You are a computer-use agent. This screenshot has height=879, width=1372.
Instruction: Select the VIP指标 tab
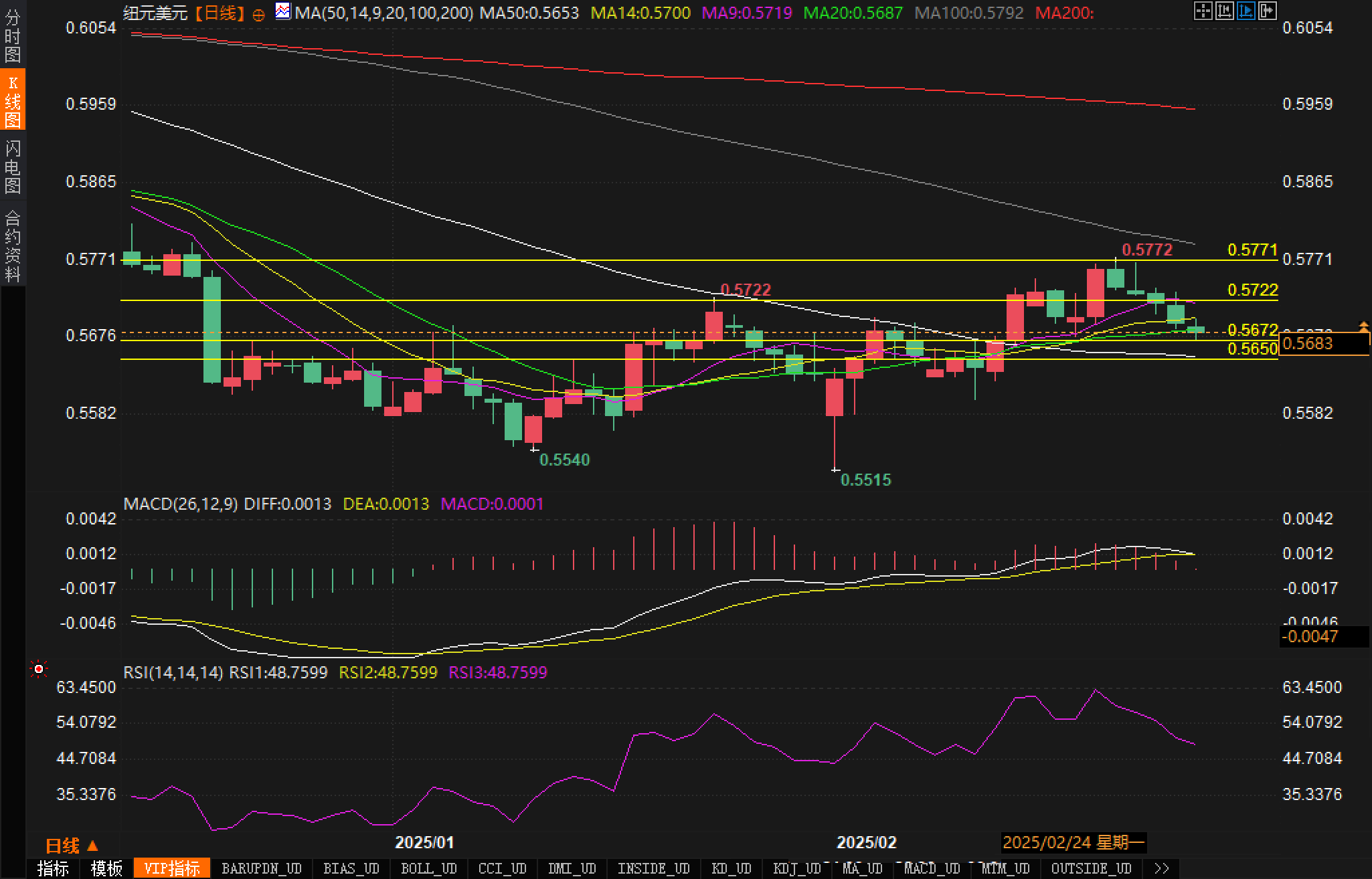point(172,868)
